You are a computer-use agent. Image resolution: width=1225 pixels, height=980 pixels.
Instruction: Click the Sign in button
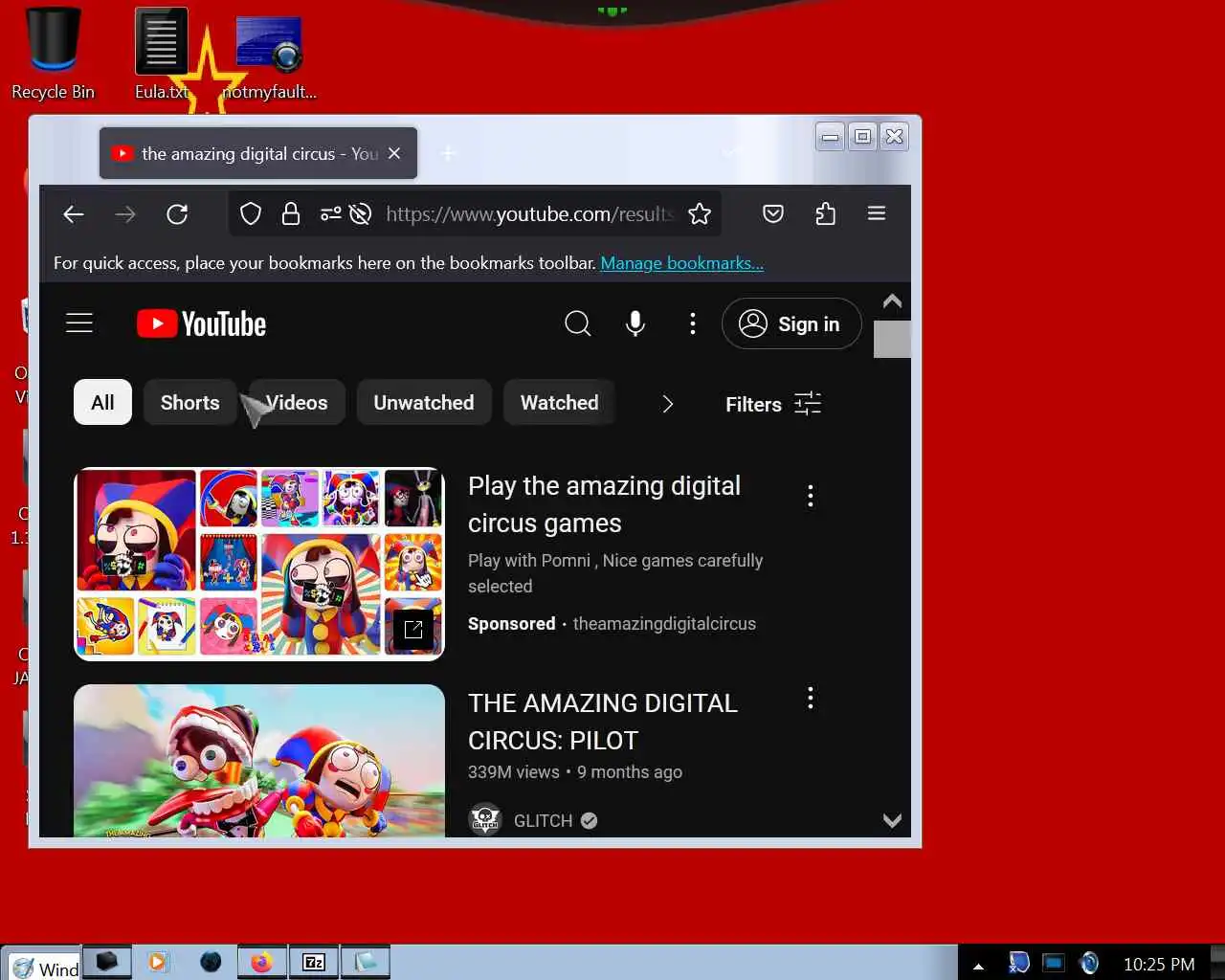coord(791,323)
